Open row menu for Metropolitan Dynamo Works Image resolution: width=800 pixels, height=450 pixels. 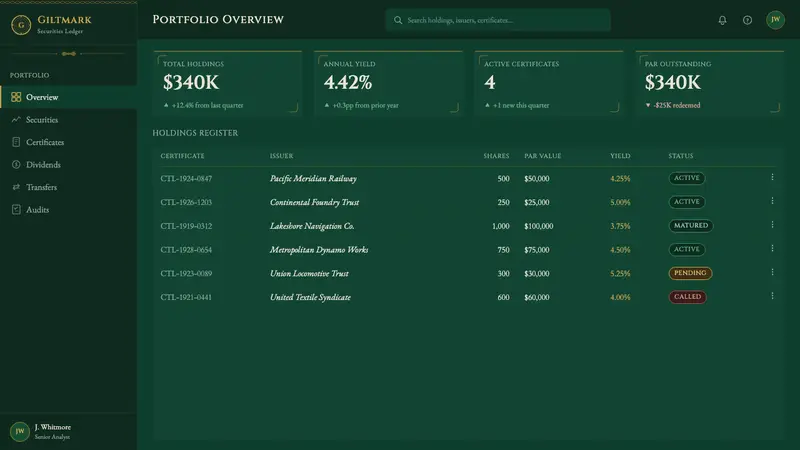772,248
